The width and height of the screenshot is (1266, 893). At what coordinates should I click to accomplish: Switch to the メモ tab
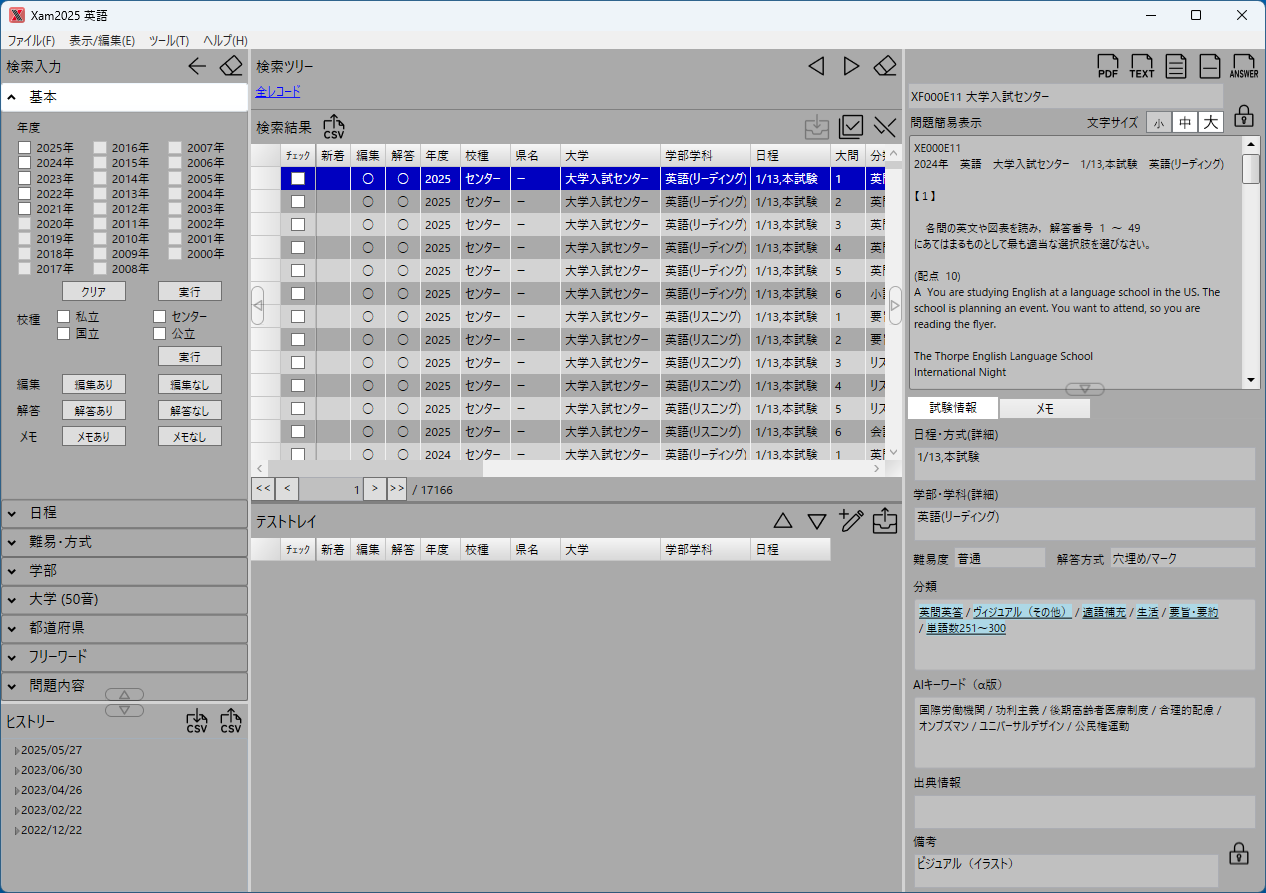coord(1045,408)
